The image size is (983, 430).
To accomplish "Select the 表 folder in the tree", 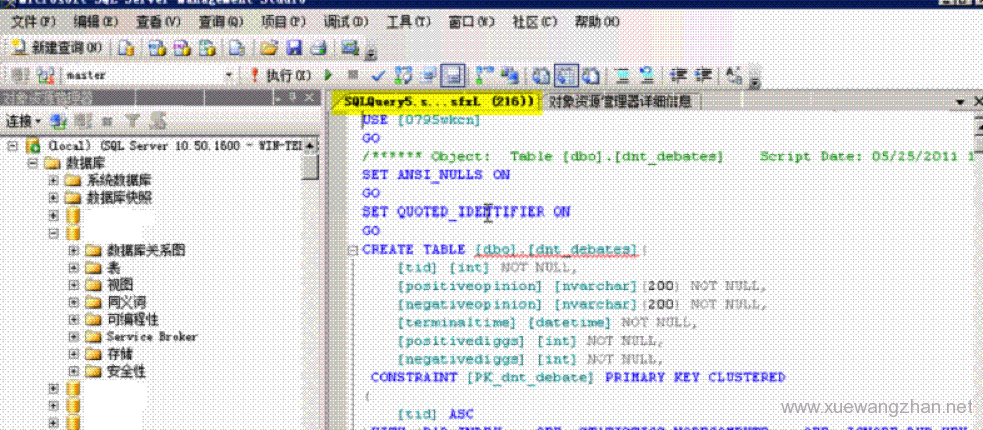I will [113, 267].
